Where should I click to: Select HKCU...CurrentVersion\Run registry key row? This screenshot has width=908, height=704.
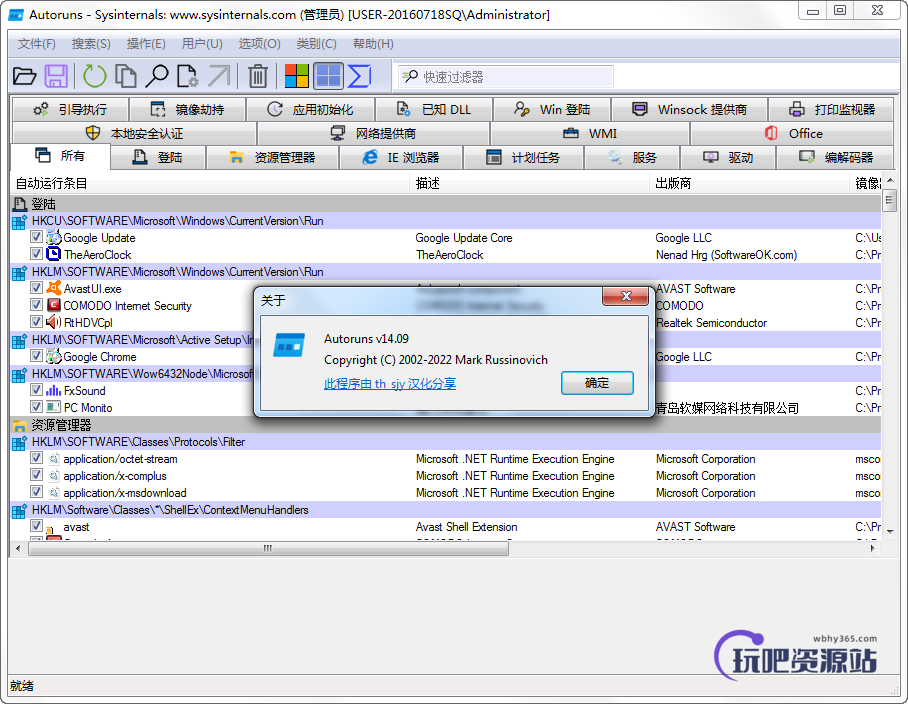click(x=445, y=221)
